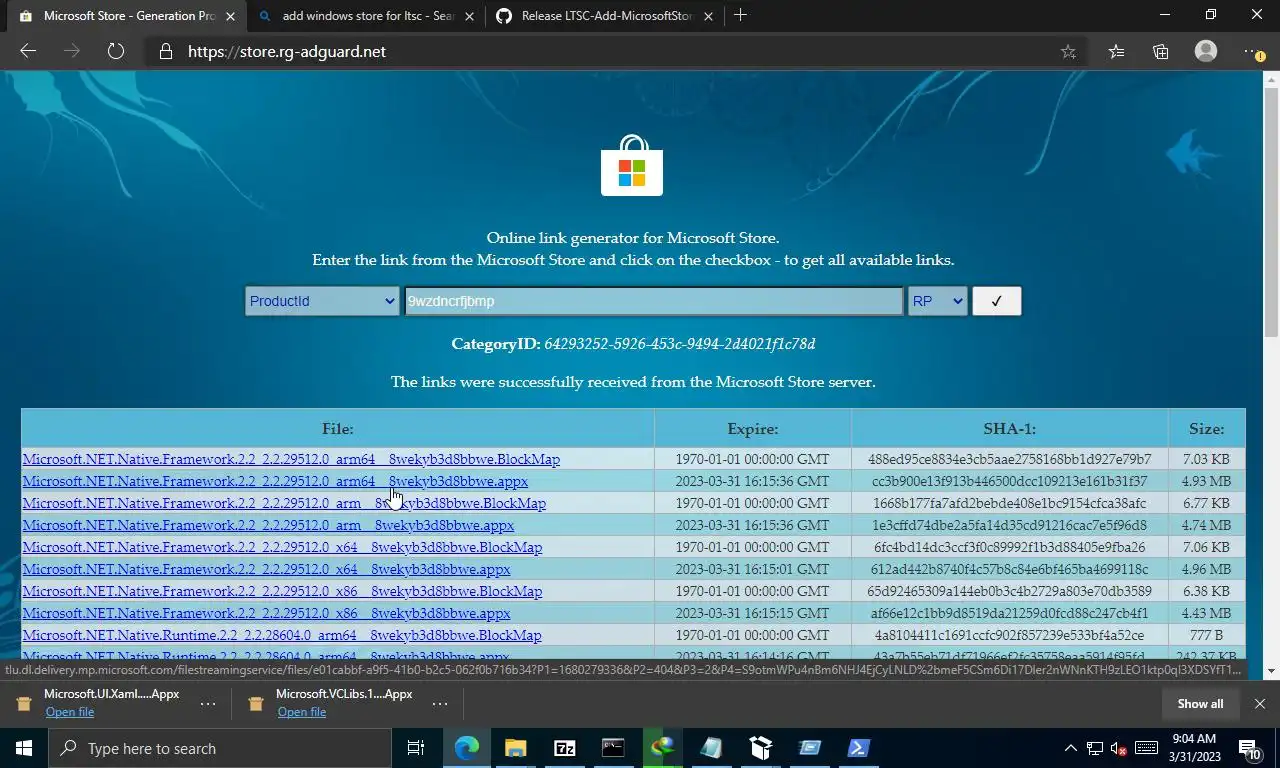Select SHA-1 hash 612ad442b8740f4c57b8c84e6bf465ba4699118c
The image size is (1280, 768).
[1009, 569]
